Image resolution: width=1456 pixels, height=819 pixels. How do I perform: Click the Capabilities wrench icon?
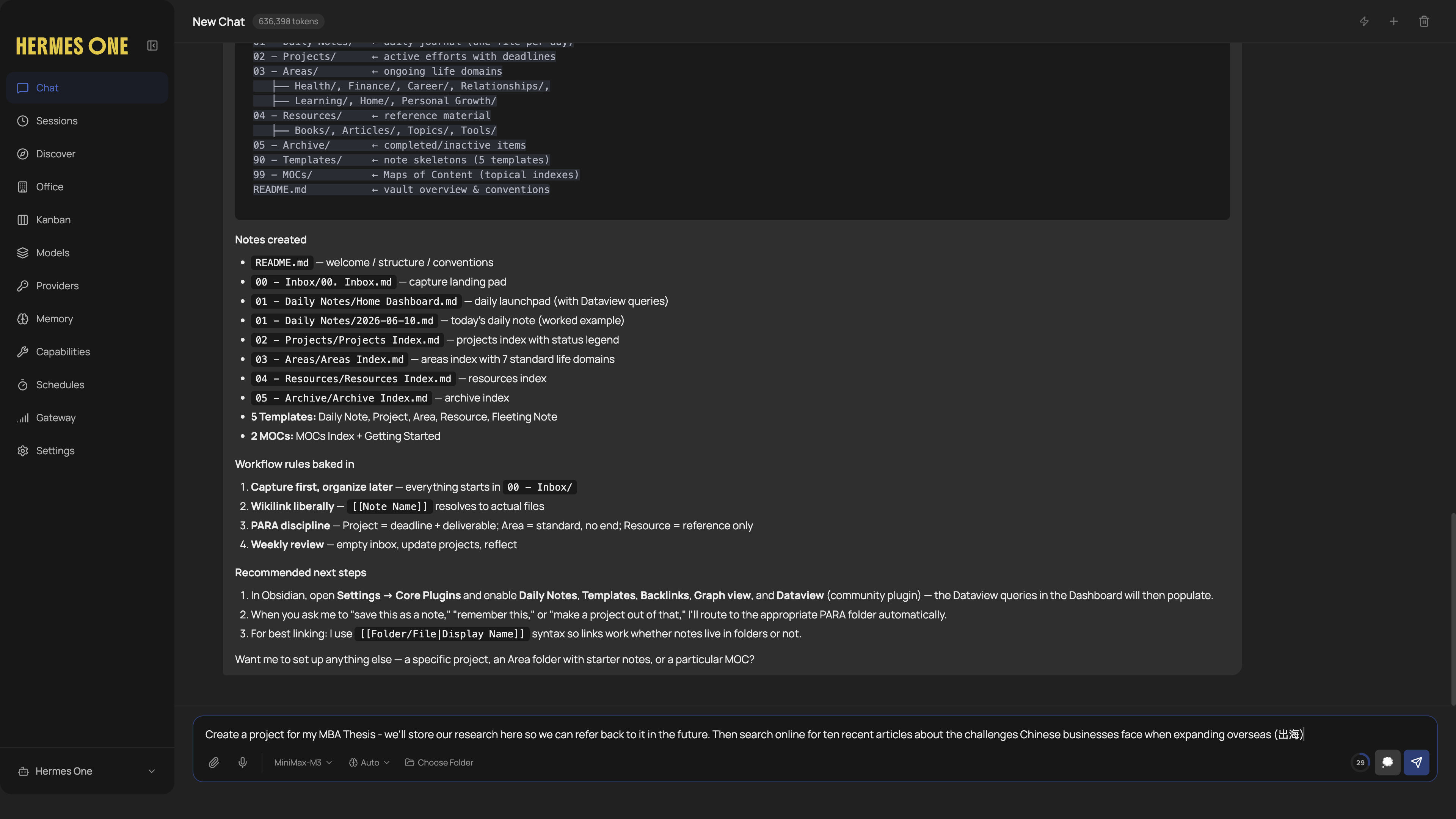23,351
